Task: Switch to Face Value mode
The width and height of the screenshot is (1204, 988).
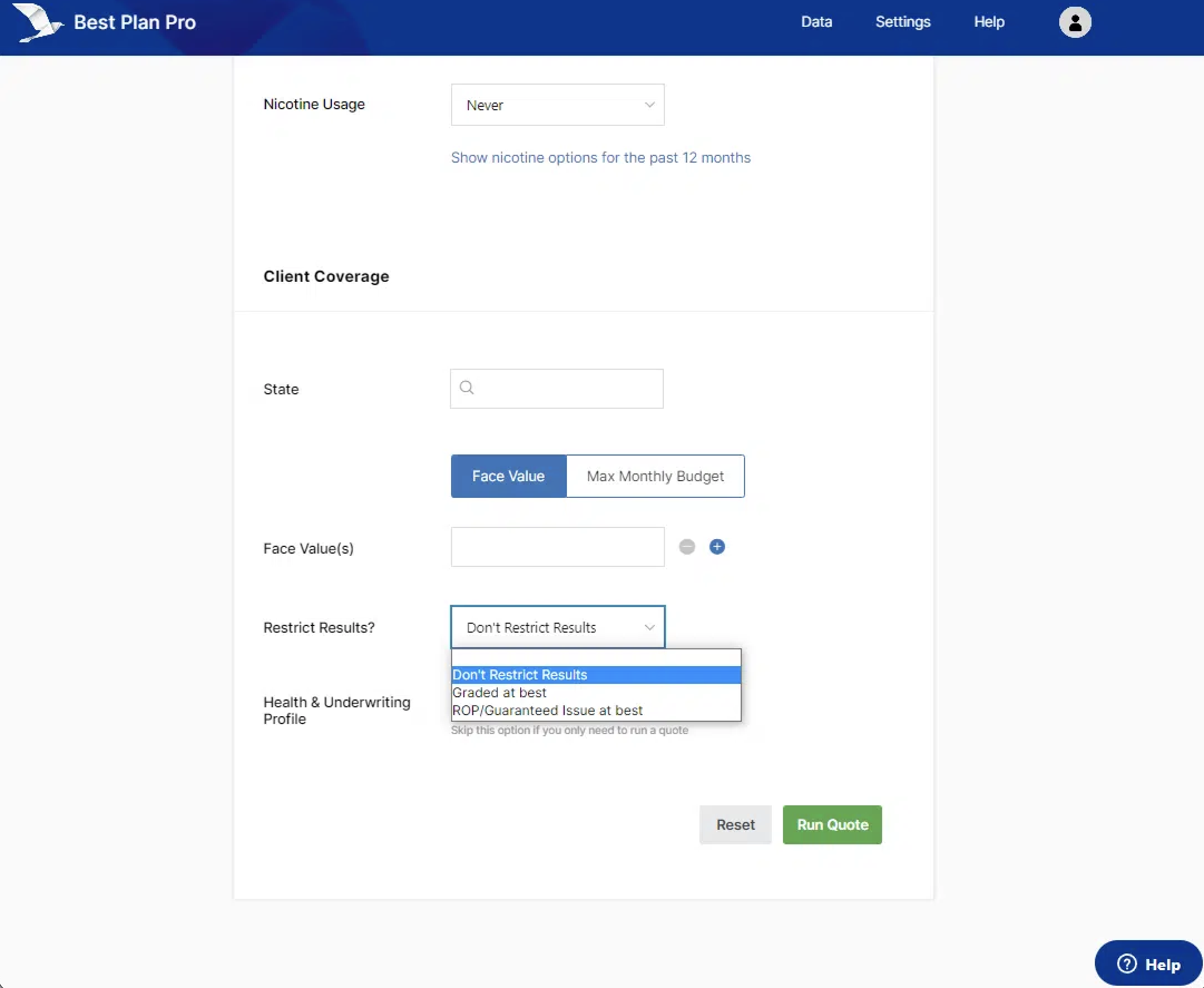Action: (508, 476)
